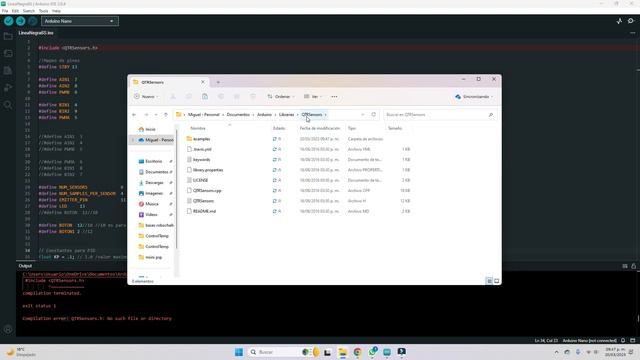
Task: Open the recent locations chevron in File Explorer
Action: coord(156,115)
